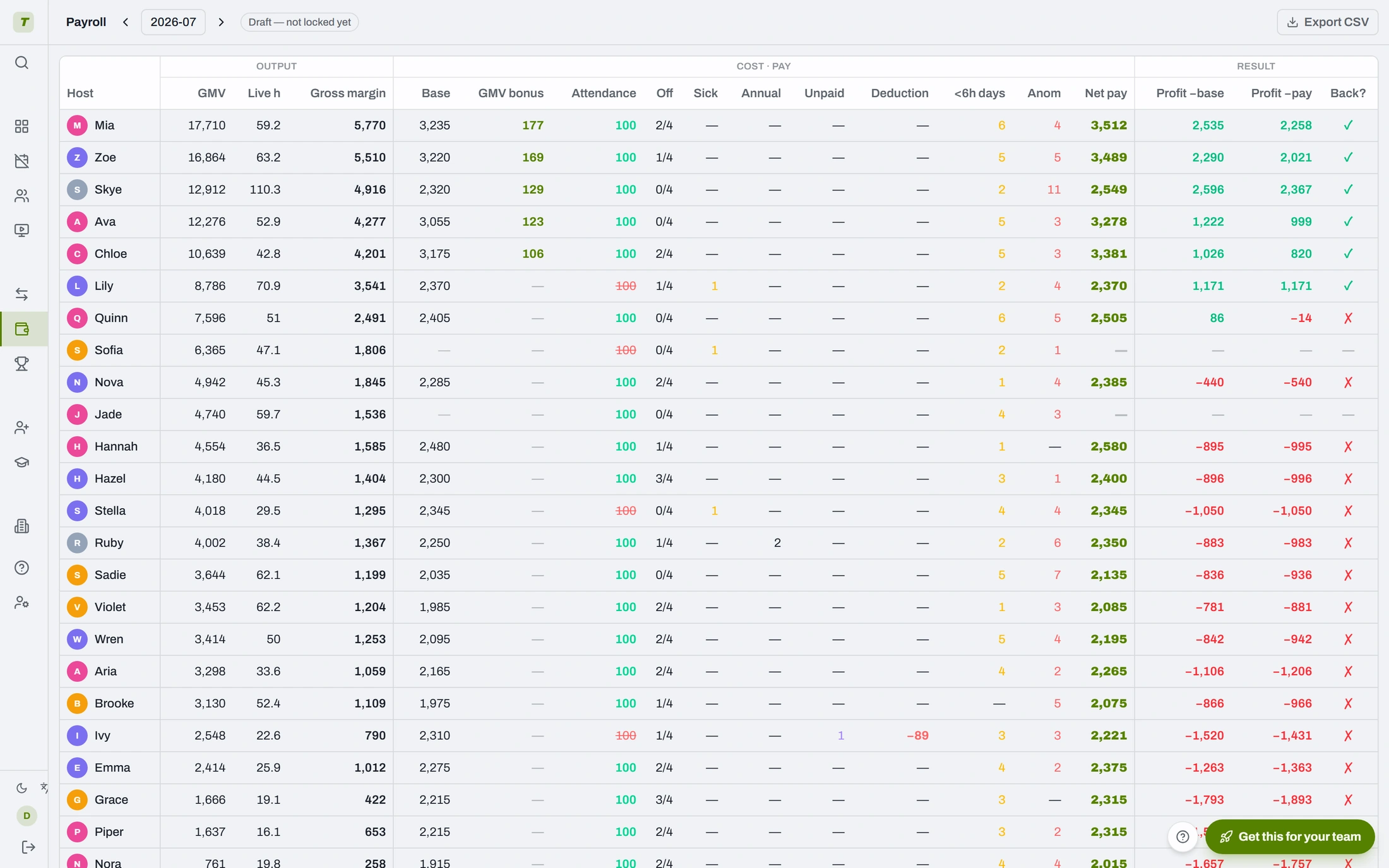Go to previous payroll month
This screenshot has height=868, width=1389.
coord(126,22)
